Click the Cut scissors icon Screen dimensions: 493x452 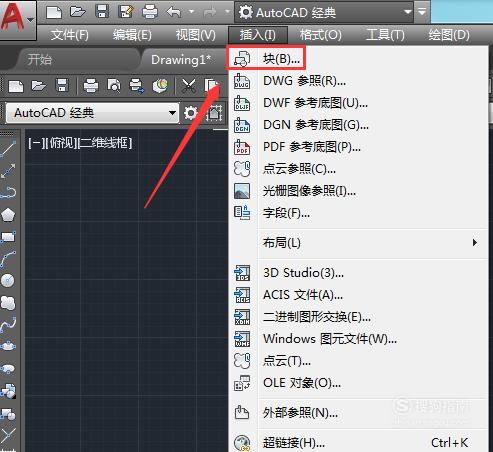click(189, 86)
